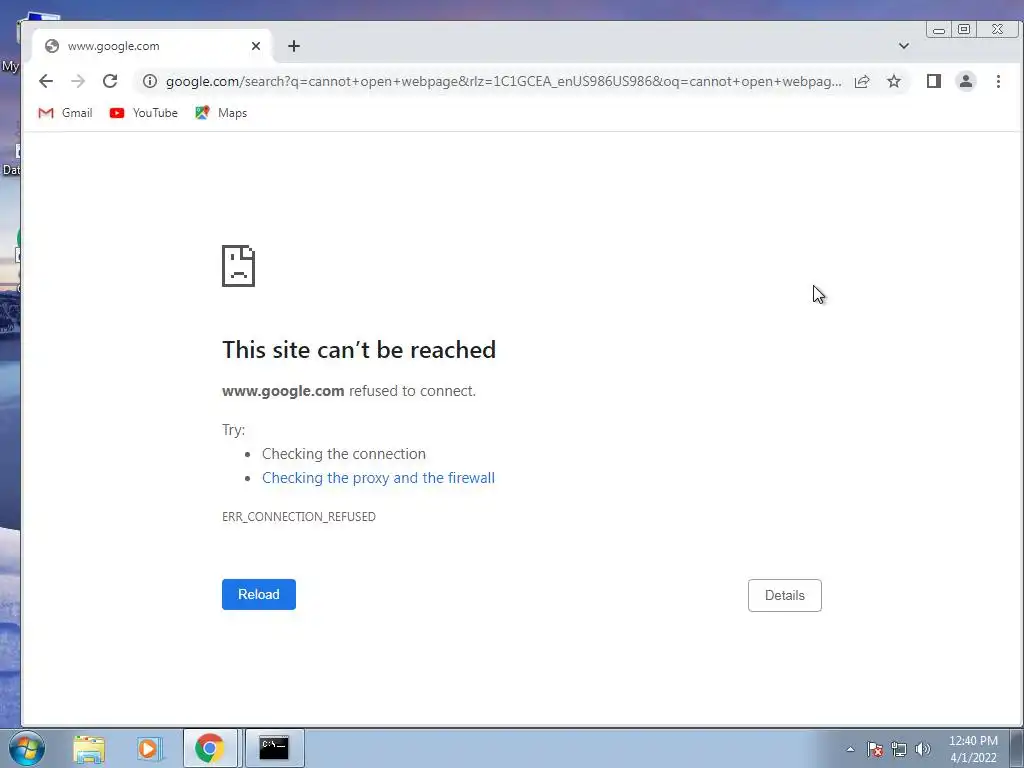Click the address bar URL field
This screenshot has width=1024, height=768.
click(504, 81)
